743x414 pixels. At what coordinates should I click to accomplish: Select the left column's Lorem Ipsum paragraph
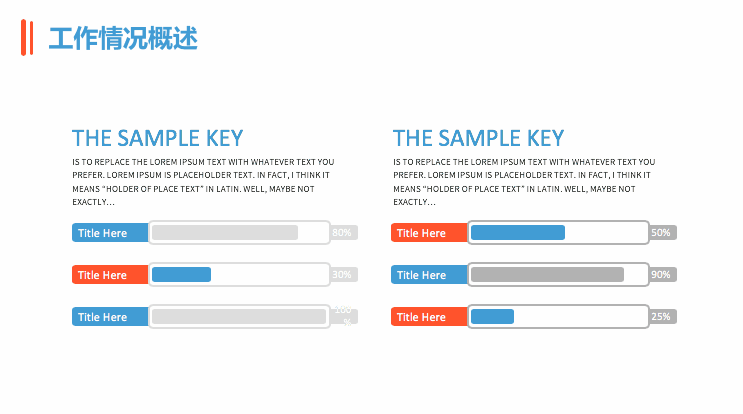[203, 181]
